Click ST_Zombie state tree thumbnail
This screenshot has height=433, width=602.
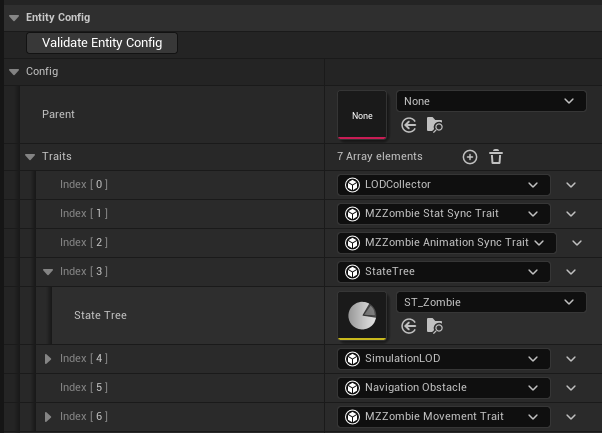(362, 315)
